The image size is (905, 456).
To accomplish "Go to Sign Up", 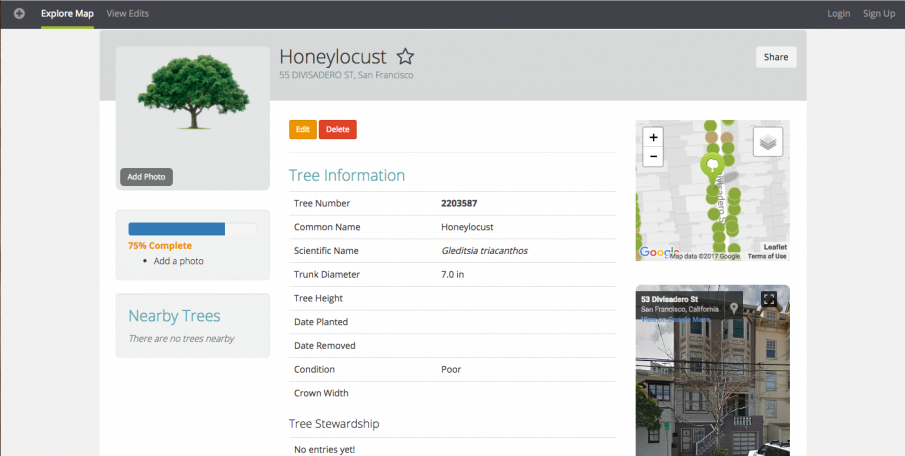I will [878, 13].
